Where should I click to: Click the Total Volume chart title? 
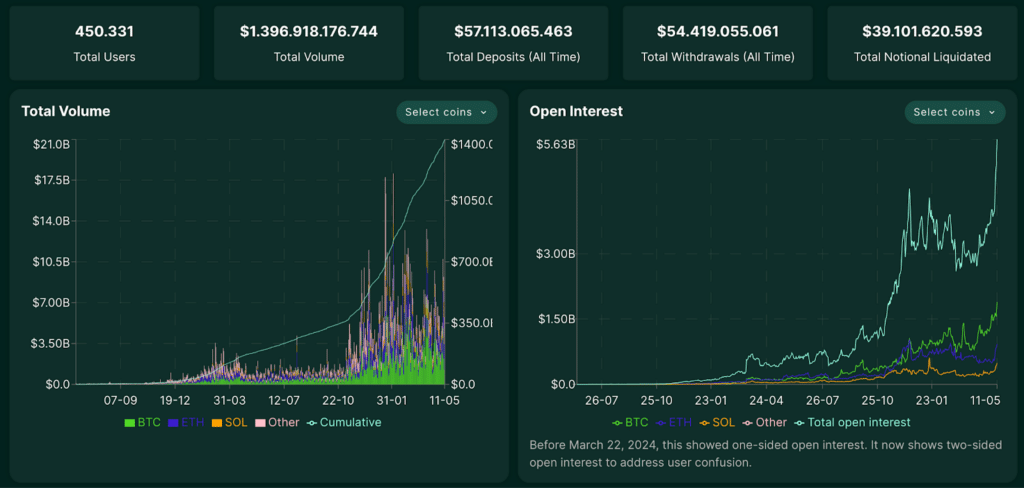tap(66, 111)
